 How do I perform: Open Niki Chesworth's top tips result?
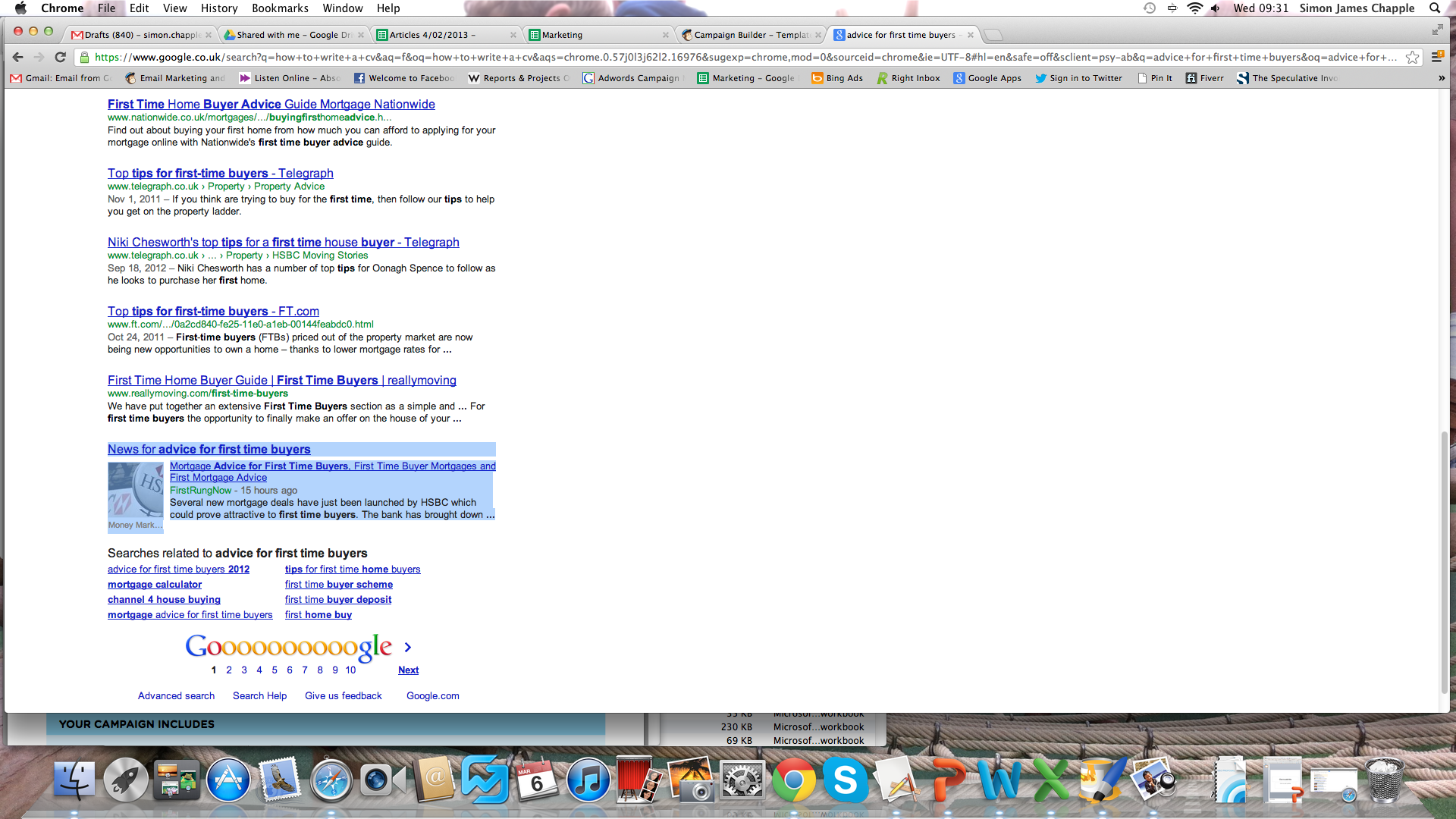(284, 242)
